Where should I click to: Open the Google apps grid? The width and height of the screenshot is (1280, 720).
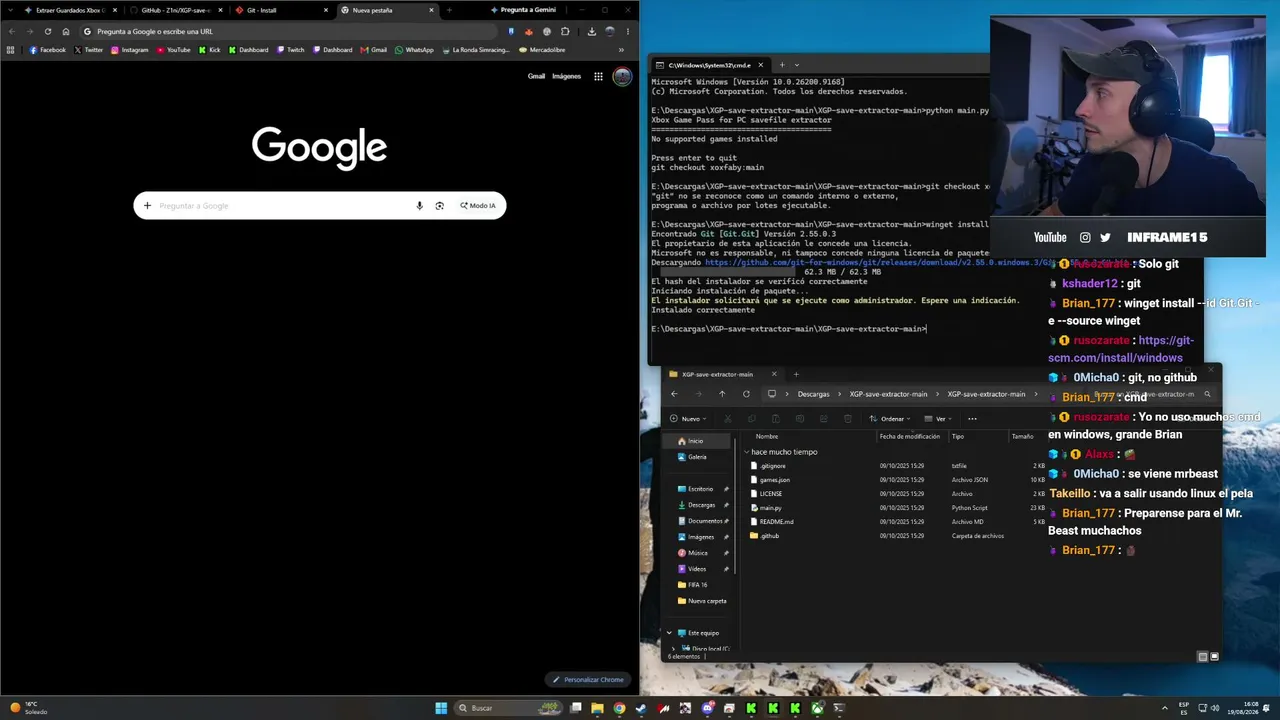(x=598, y=76)
